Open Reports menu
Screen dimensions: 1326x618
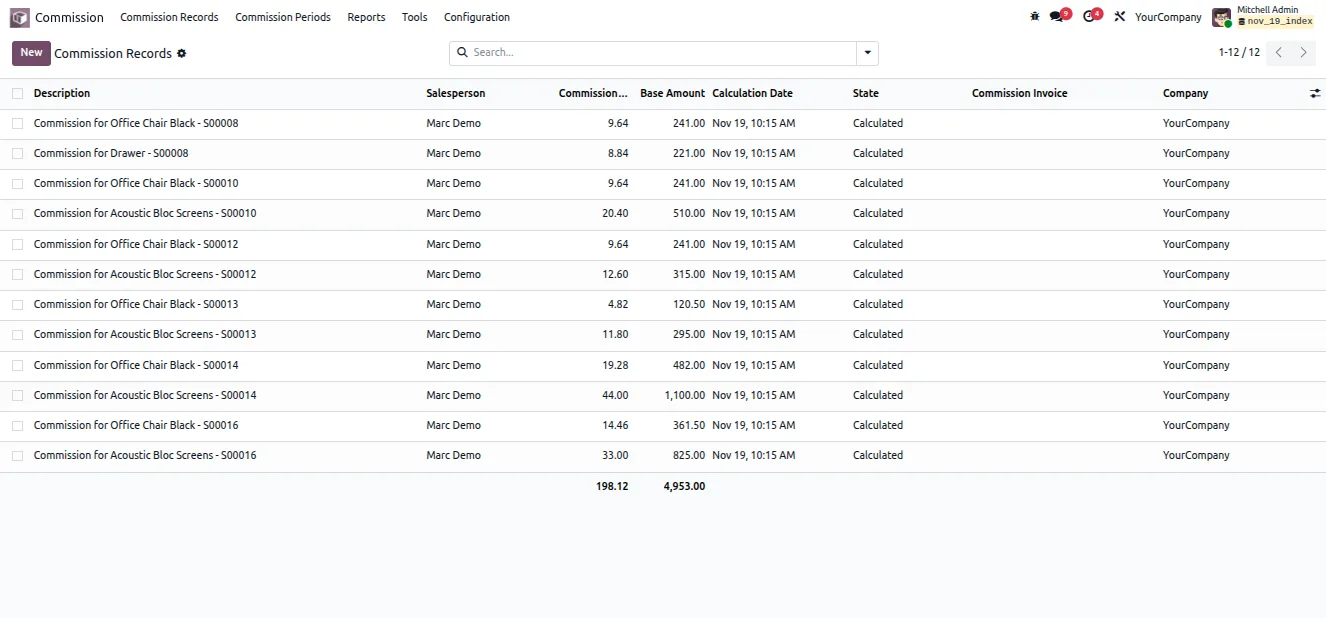point(366,17)
